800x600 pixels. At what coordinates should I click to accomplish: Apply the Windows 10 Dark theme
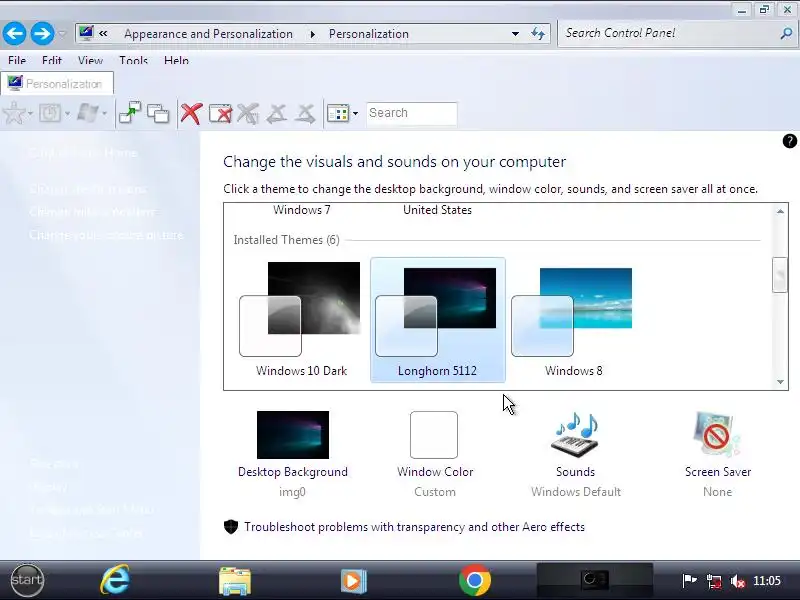pyautogui.click(x=302, y=320)
